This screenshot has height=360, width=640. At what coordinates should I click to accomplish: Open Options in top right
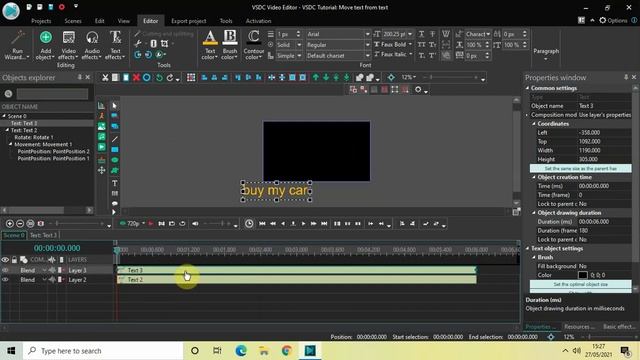[613, 20]
